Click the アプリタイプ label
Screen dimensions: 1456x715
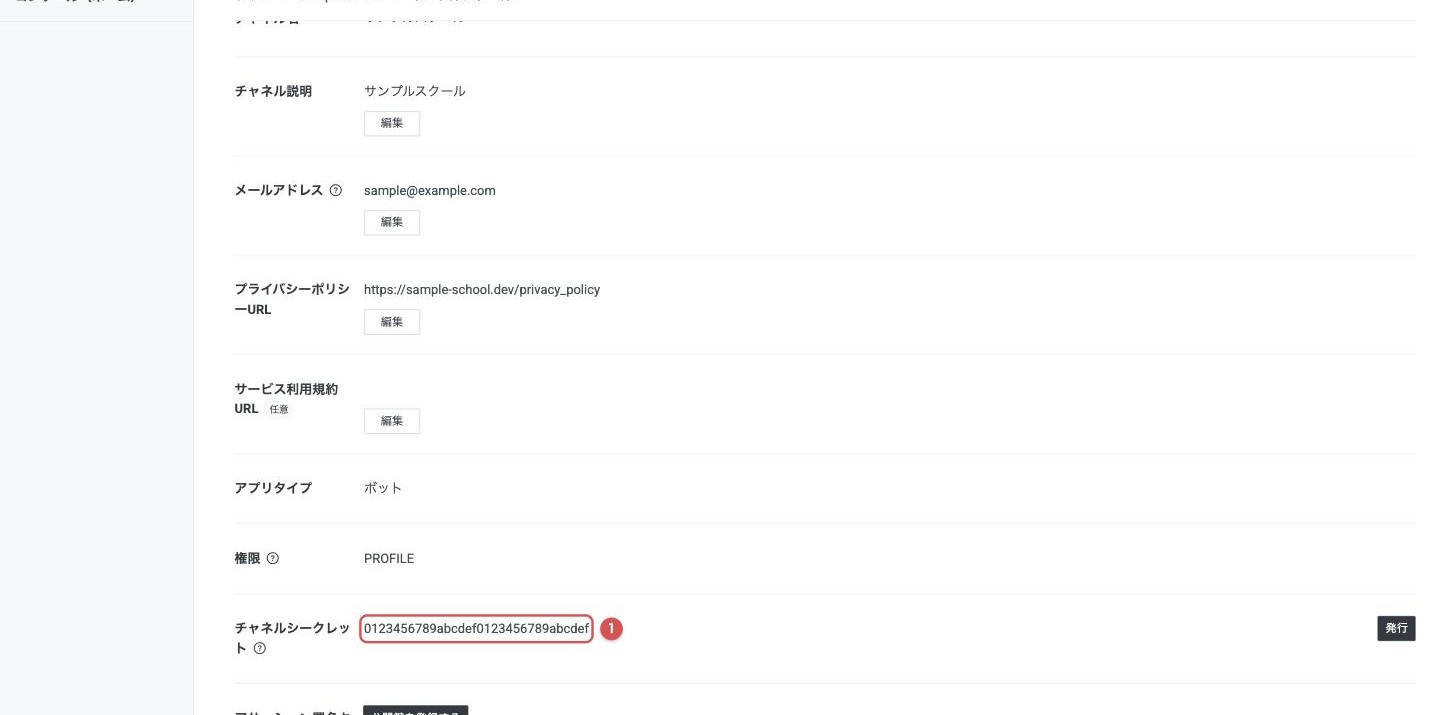(273, 488)
